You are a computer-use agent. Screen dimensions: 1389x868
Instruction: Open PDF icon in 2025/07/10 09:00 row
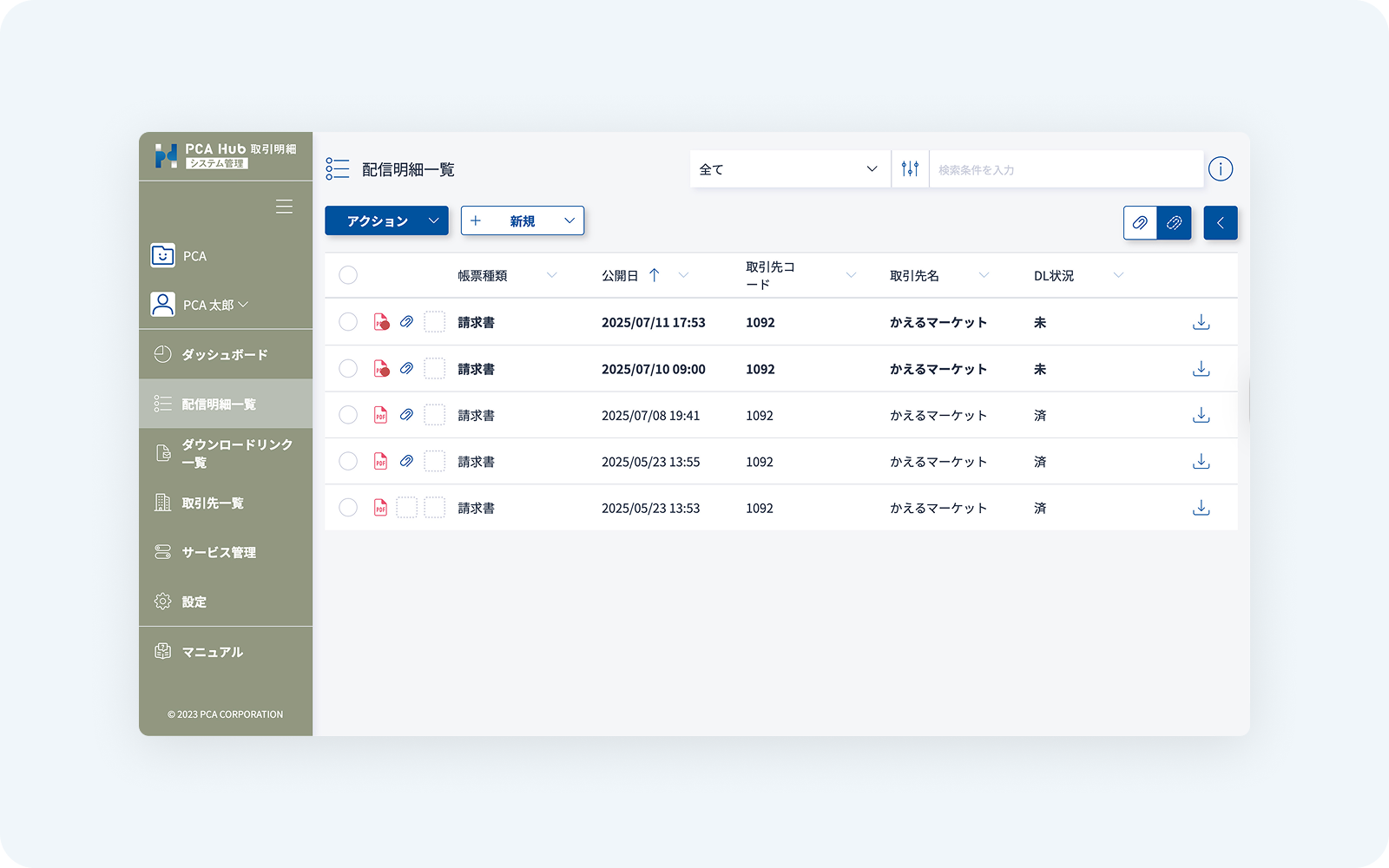tap(381, 369)
